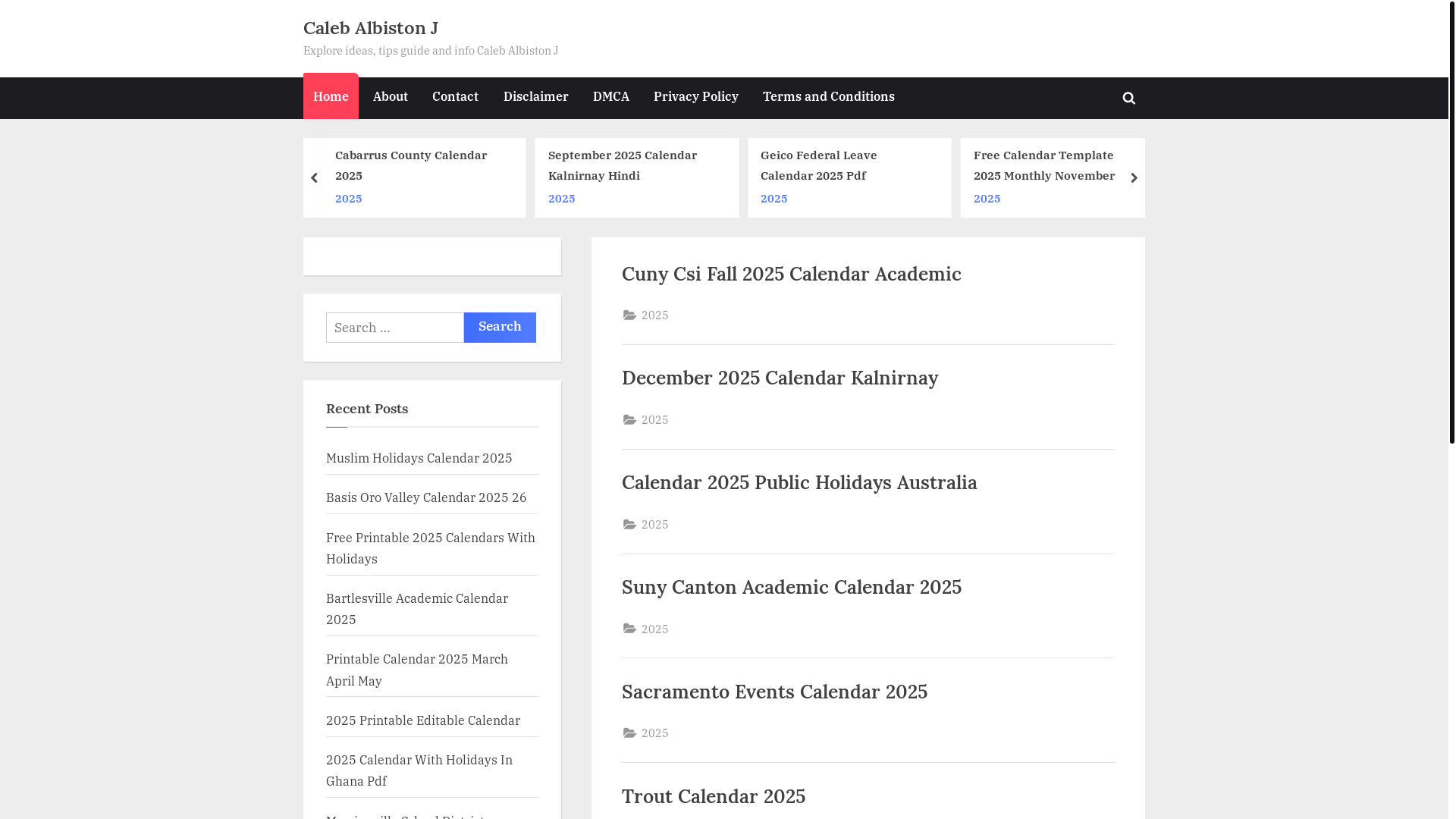Click folder icon under Cuny Csi Fall post

click(x=629, y=315)
